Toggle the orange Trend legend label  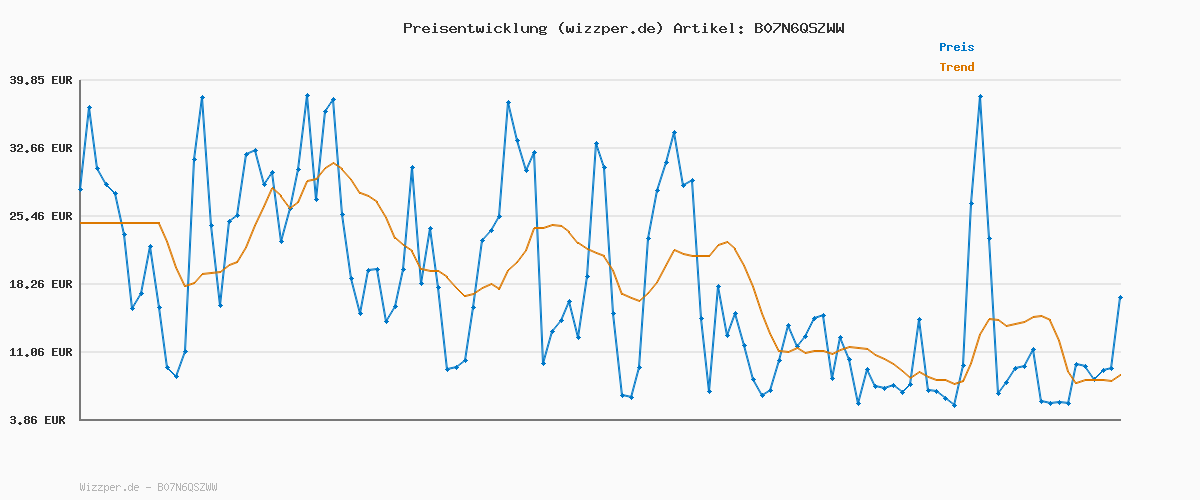coord(956,67)
